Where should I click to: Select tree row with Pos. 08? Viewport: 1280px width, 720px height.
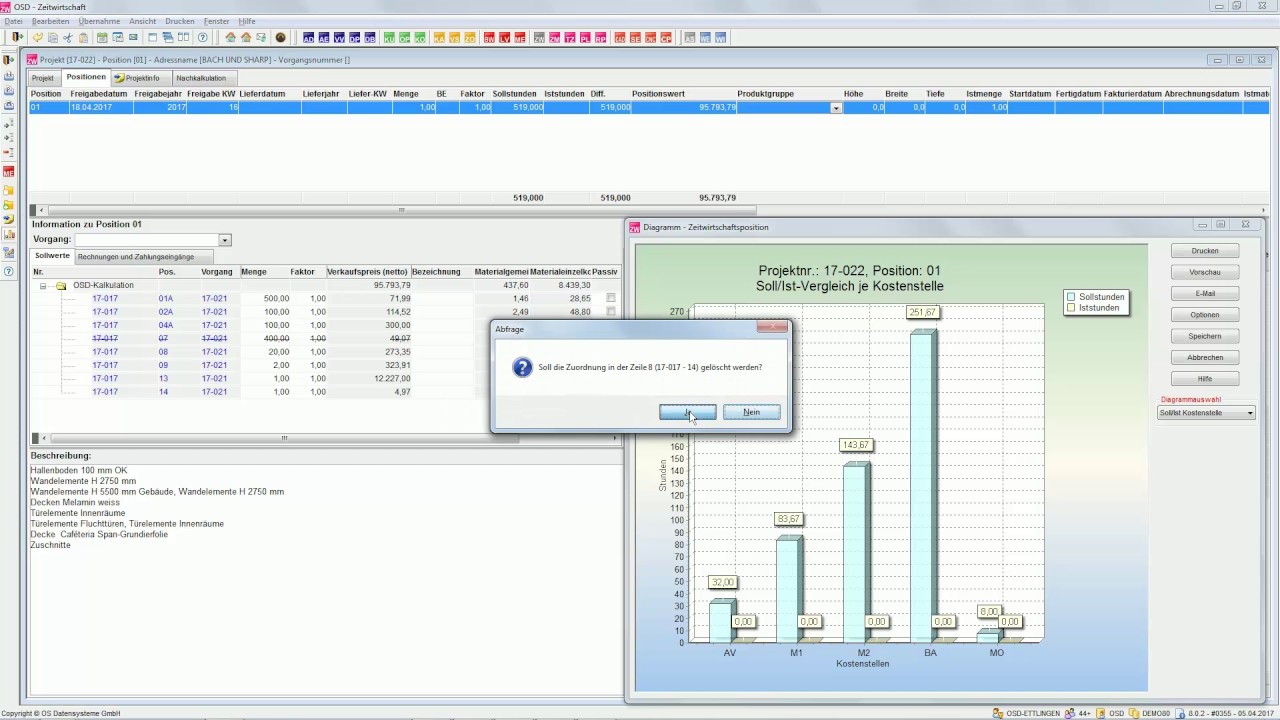point(325,352)
